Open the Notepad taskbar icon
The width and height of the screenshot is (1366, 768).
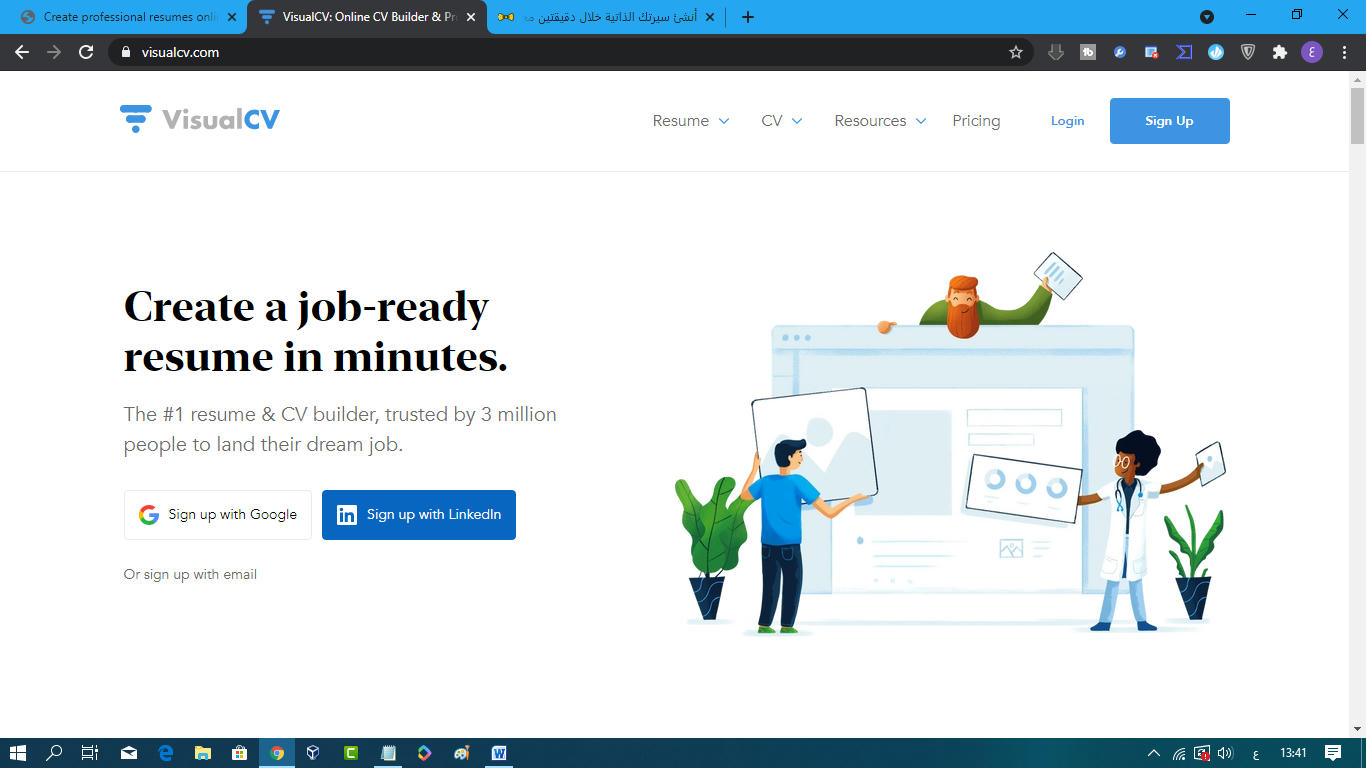coord(388,753)
